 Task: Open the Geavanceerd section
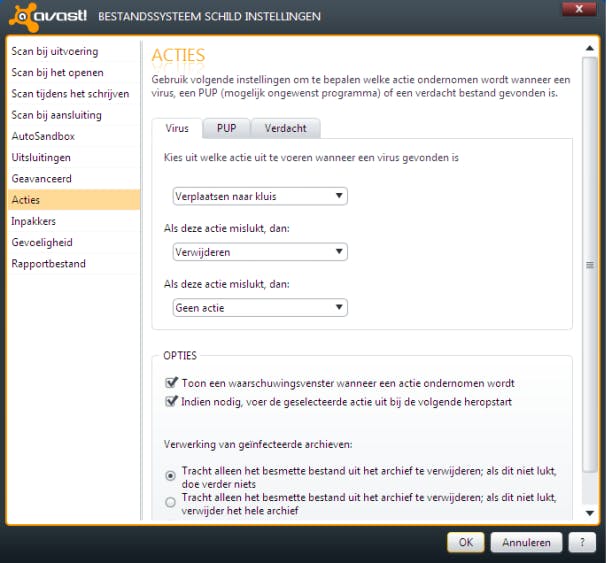[73, 179]
